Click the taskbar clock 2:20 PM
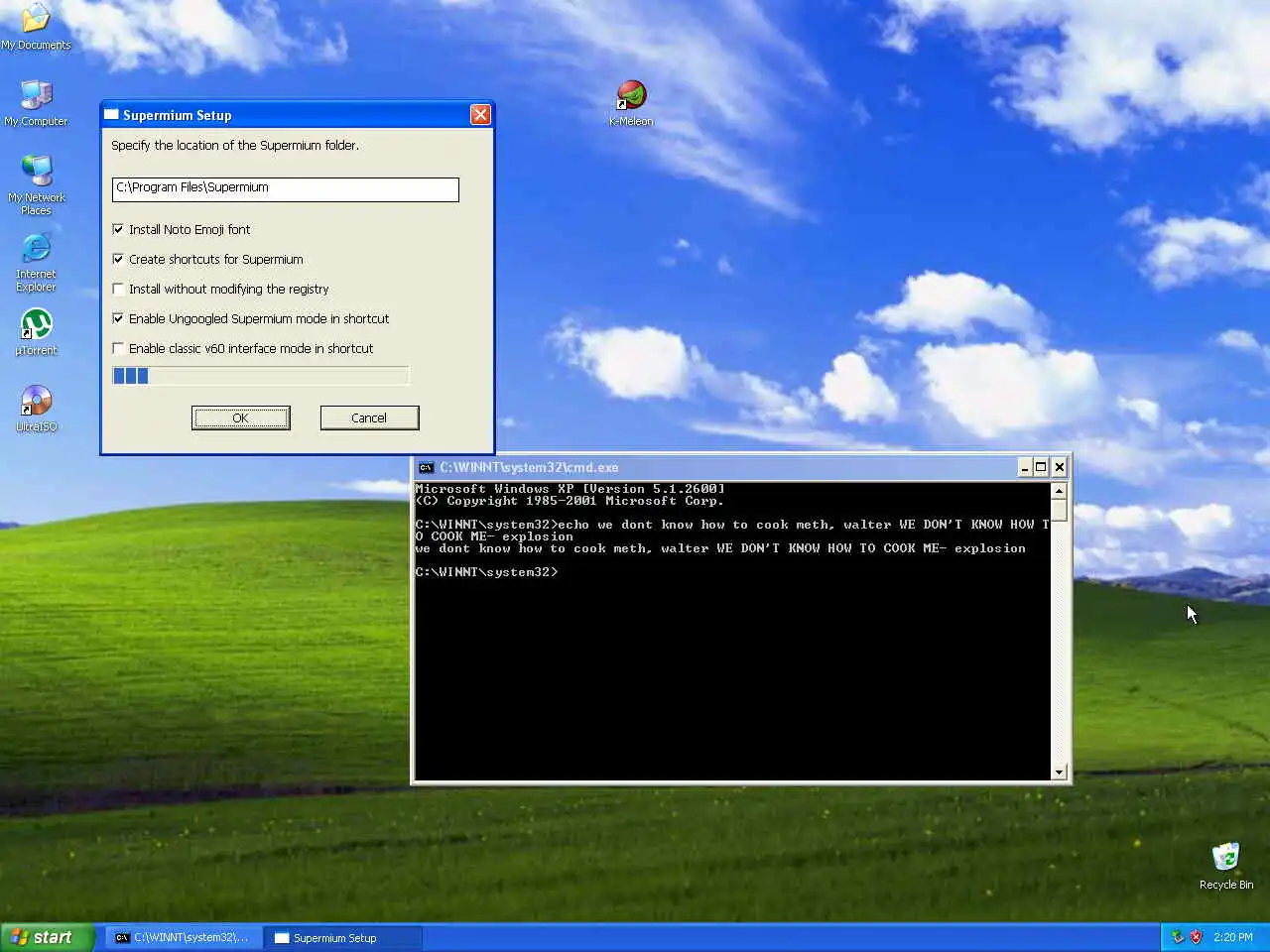Image resolution: width=1270 pixels, height=952 pixels. pos(1233,937)
